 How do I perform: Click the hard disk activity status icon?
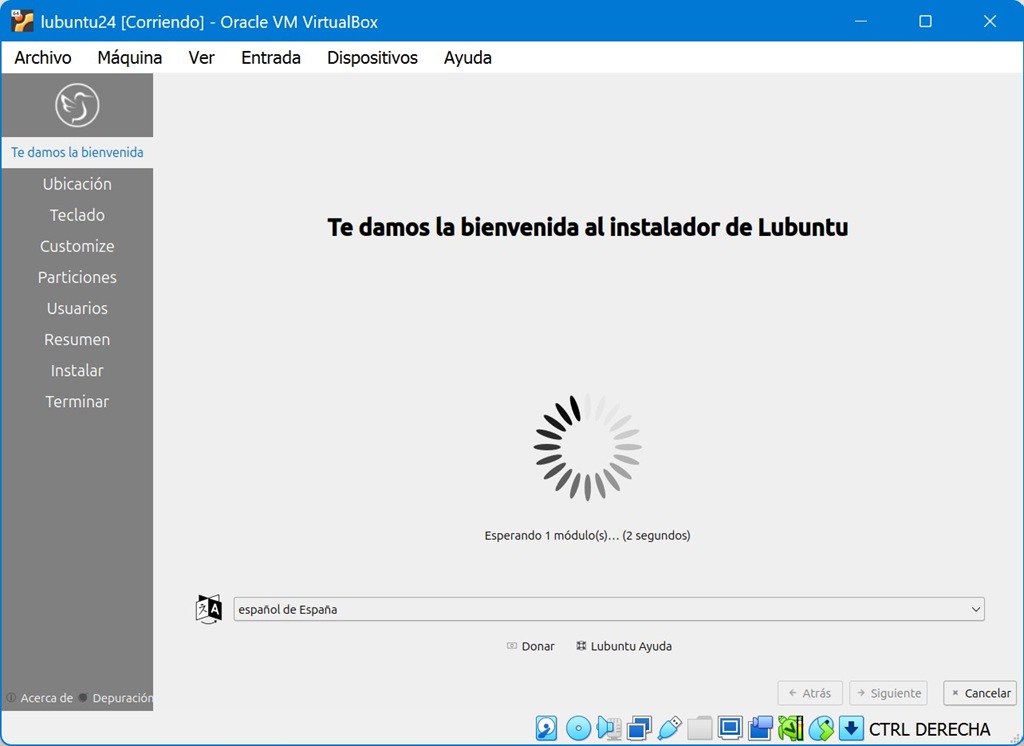point(547,728)
